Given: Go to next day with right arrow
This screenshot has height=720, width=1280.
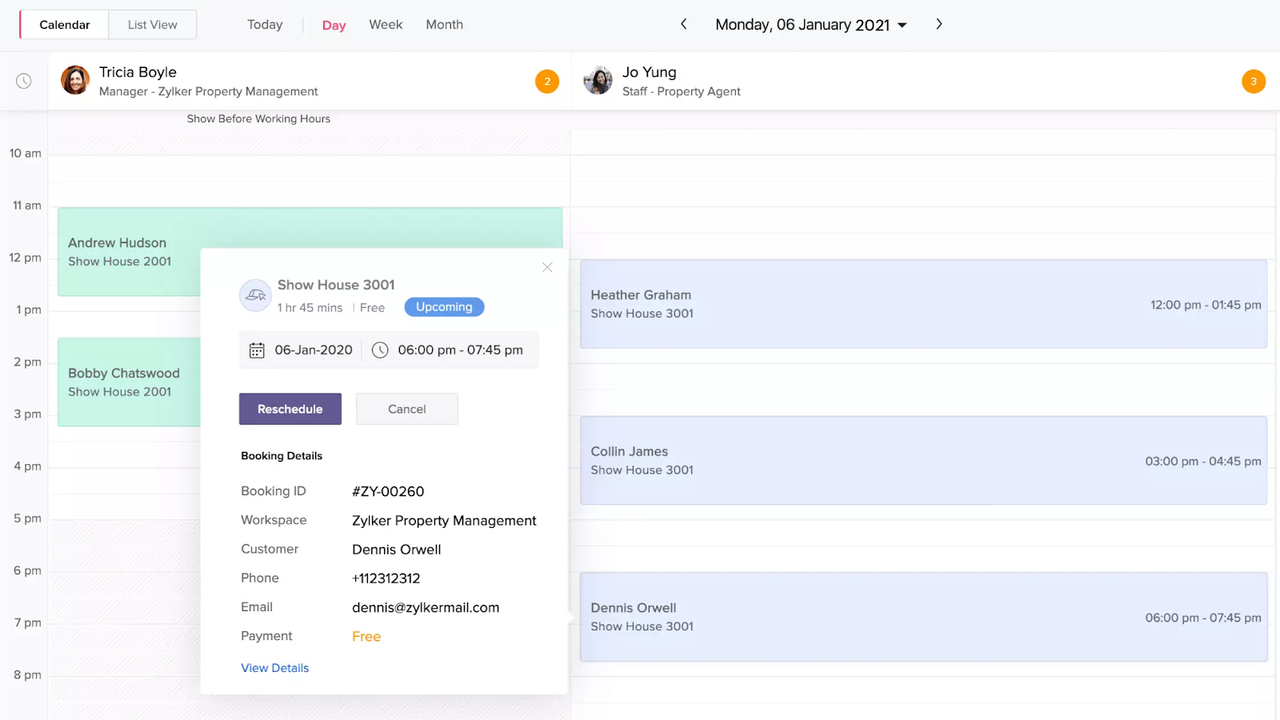Looking at the screenshot, I should pyautogui.click(x=939, y=24).
